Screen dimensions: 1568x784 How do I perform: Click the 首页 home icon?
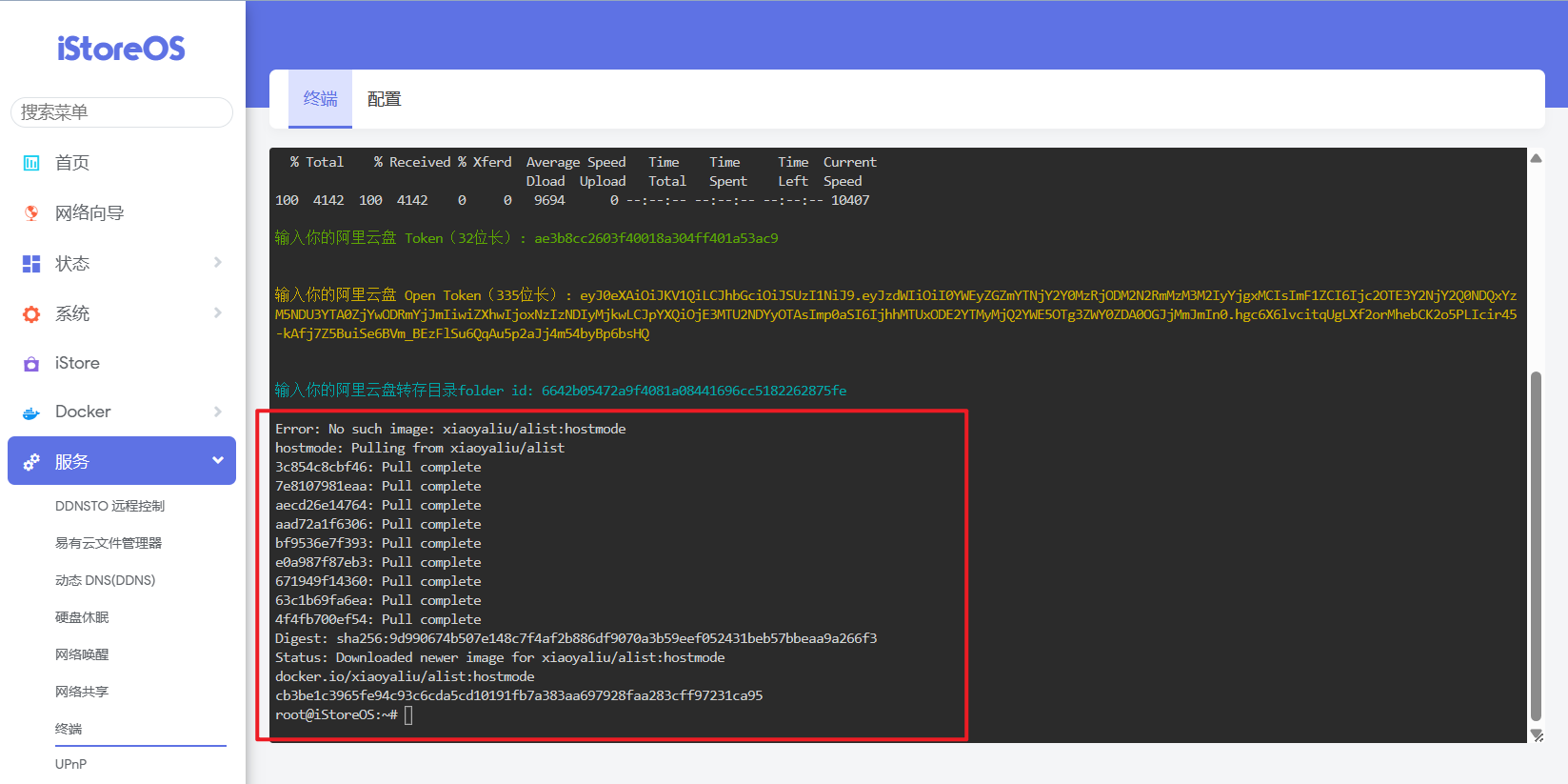click(31, 163)
